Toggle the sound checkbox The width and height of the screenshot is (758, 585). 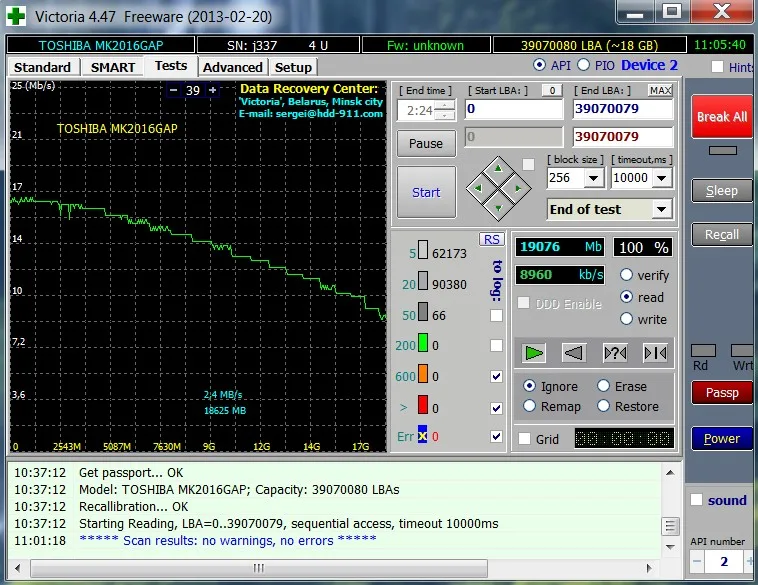coord(697,500)
